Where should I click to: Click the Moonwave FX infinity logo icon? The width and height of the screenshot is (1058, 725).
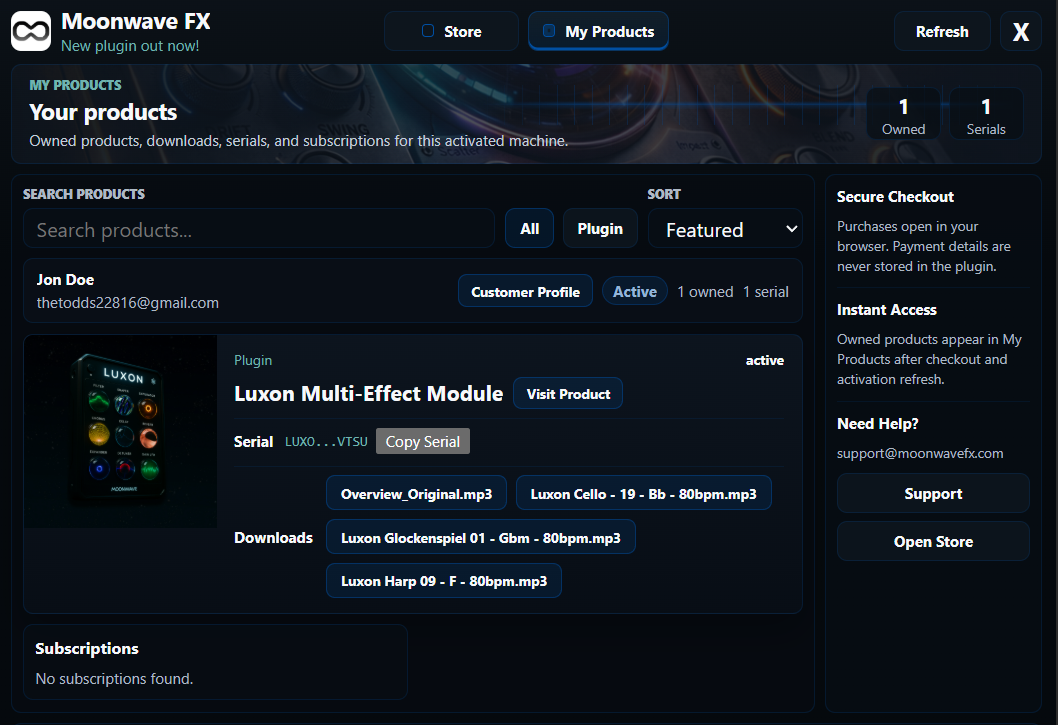coord(31,31)
